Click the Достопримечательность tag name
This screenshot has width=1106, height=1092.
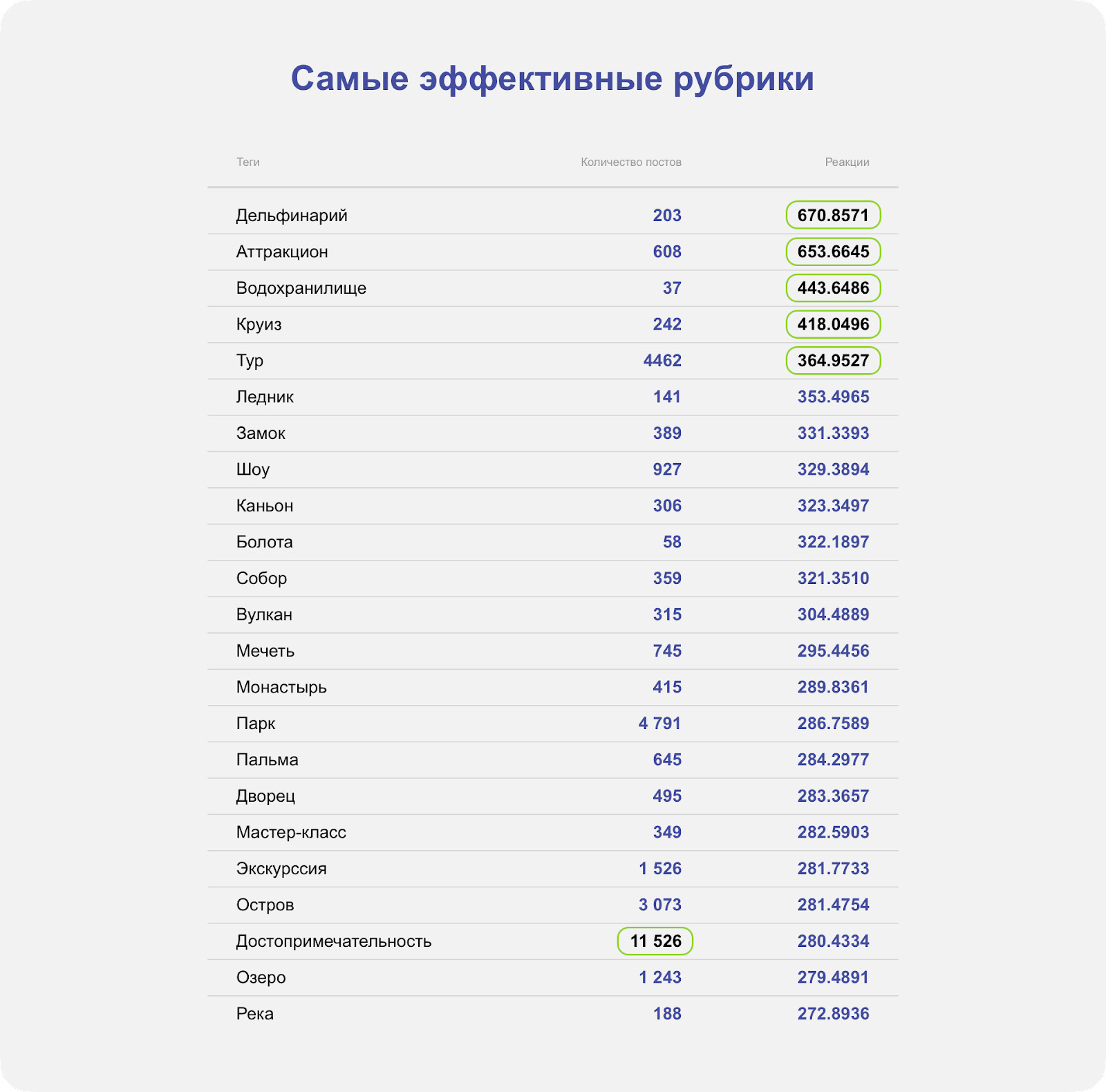334,941
